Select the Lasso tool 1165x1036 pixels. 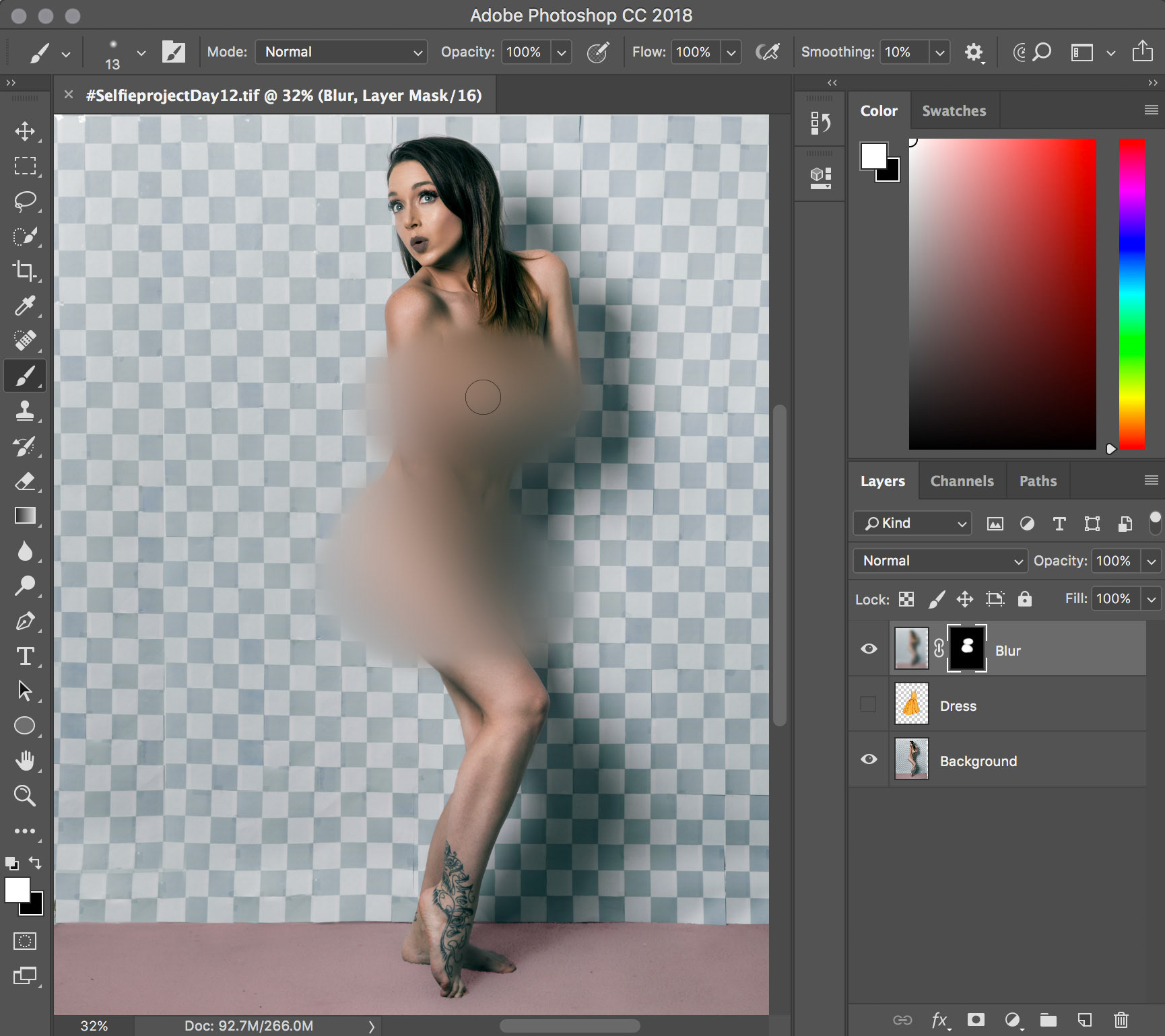pos(25,201)
